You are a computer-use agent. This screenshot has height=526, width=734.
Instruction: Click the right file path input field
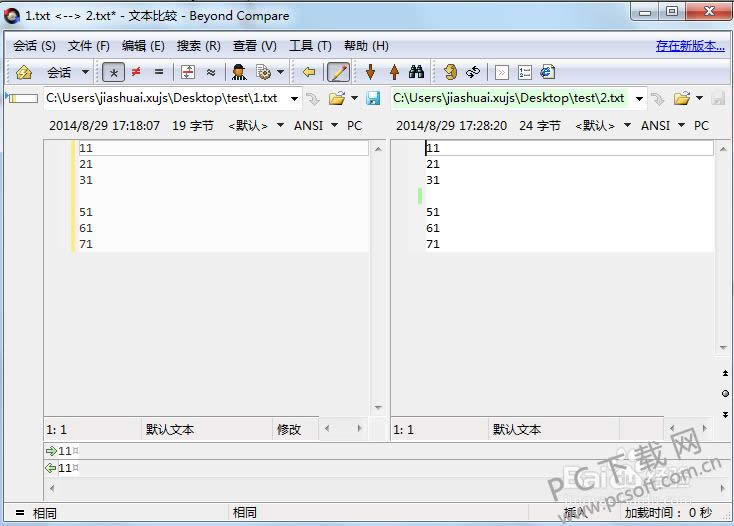point(508,98)
